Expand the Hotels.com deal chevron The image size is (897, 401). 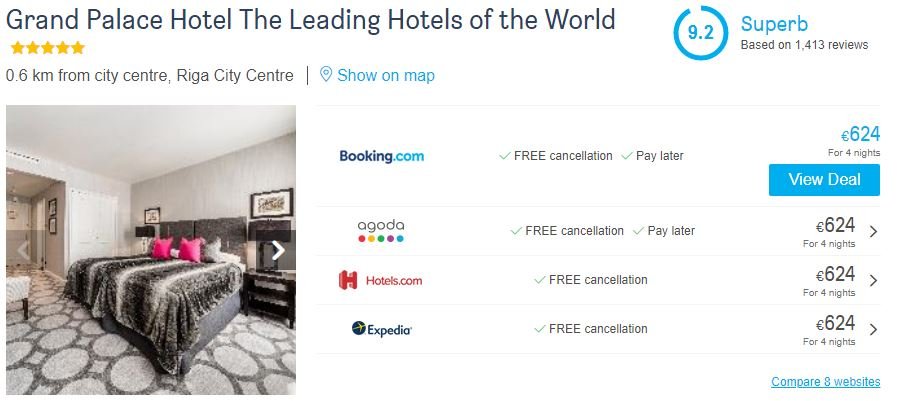[x=873, y=281]
